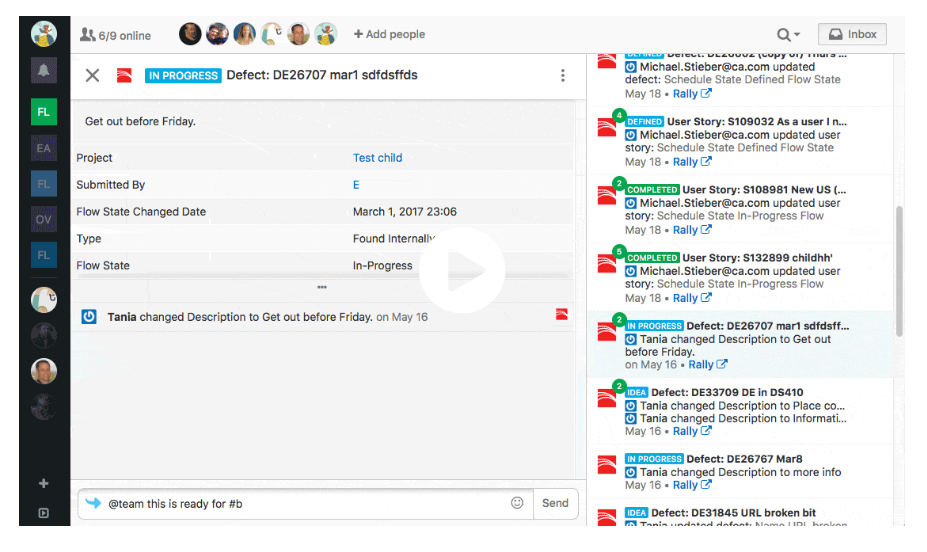
Task: Click power icon beside Tania's activity message
Action: 89,317
